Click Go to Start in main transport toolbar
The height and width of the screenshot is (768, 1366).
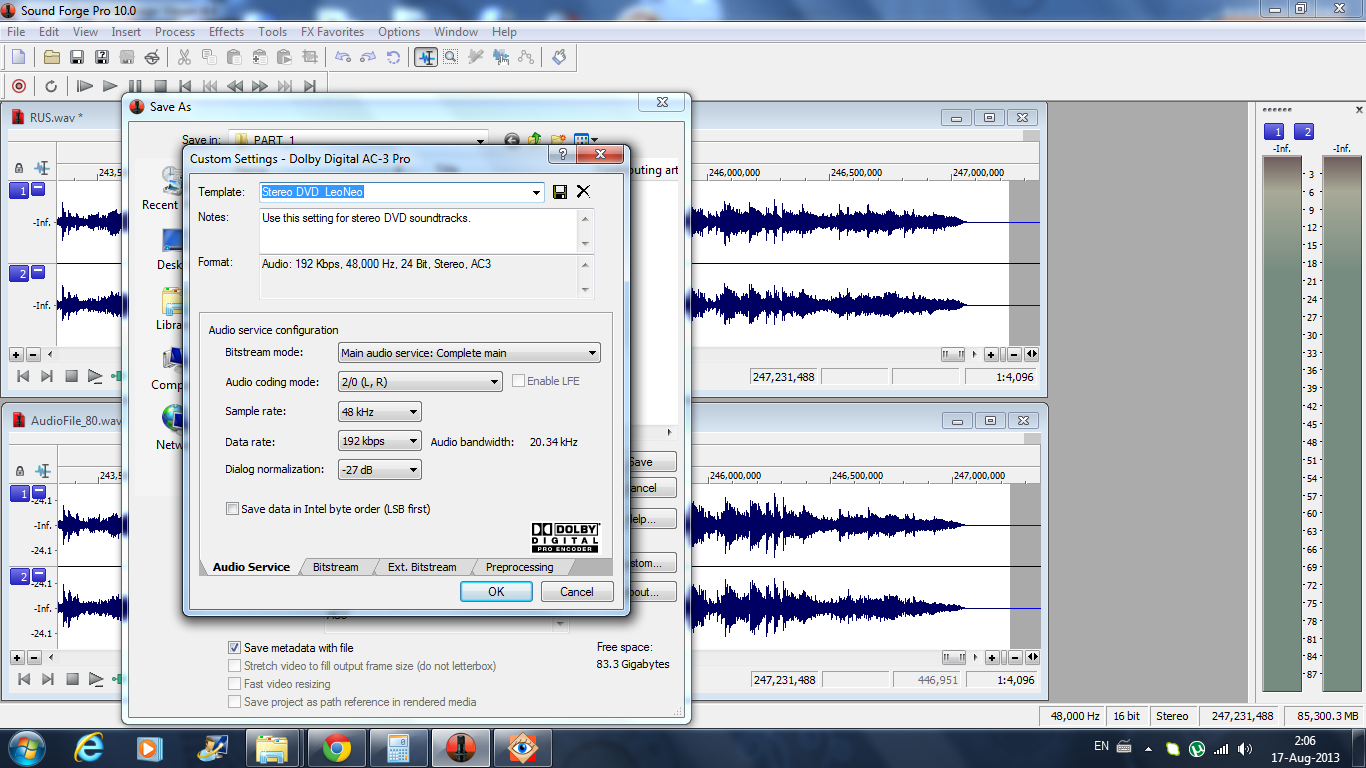185,86
